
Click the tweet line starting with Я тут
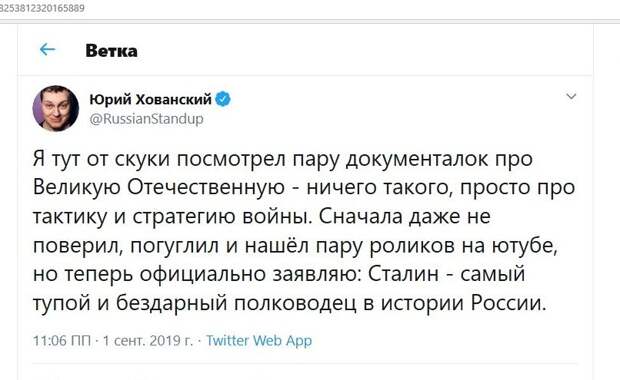point(283,160)
